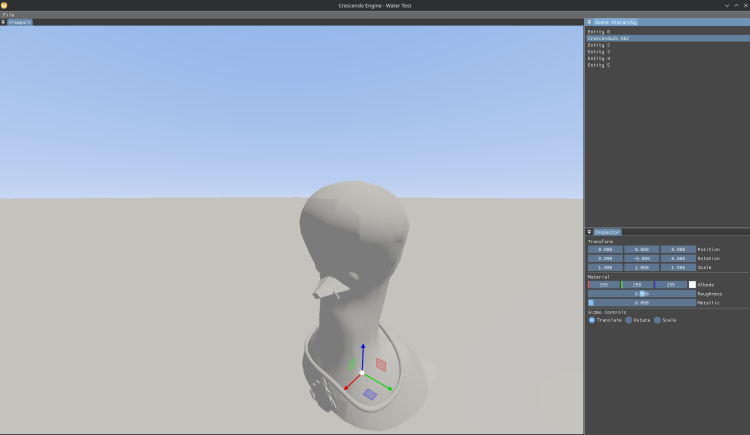Select Entity 0 in the hierarchy

click(668, 32)
